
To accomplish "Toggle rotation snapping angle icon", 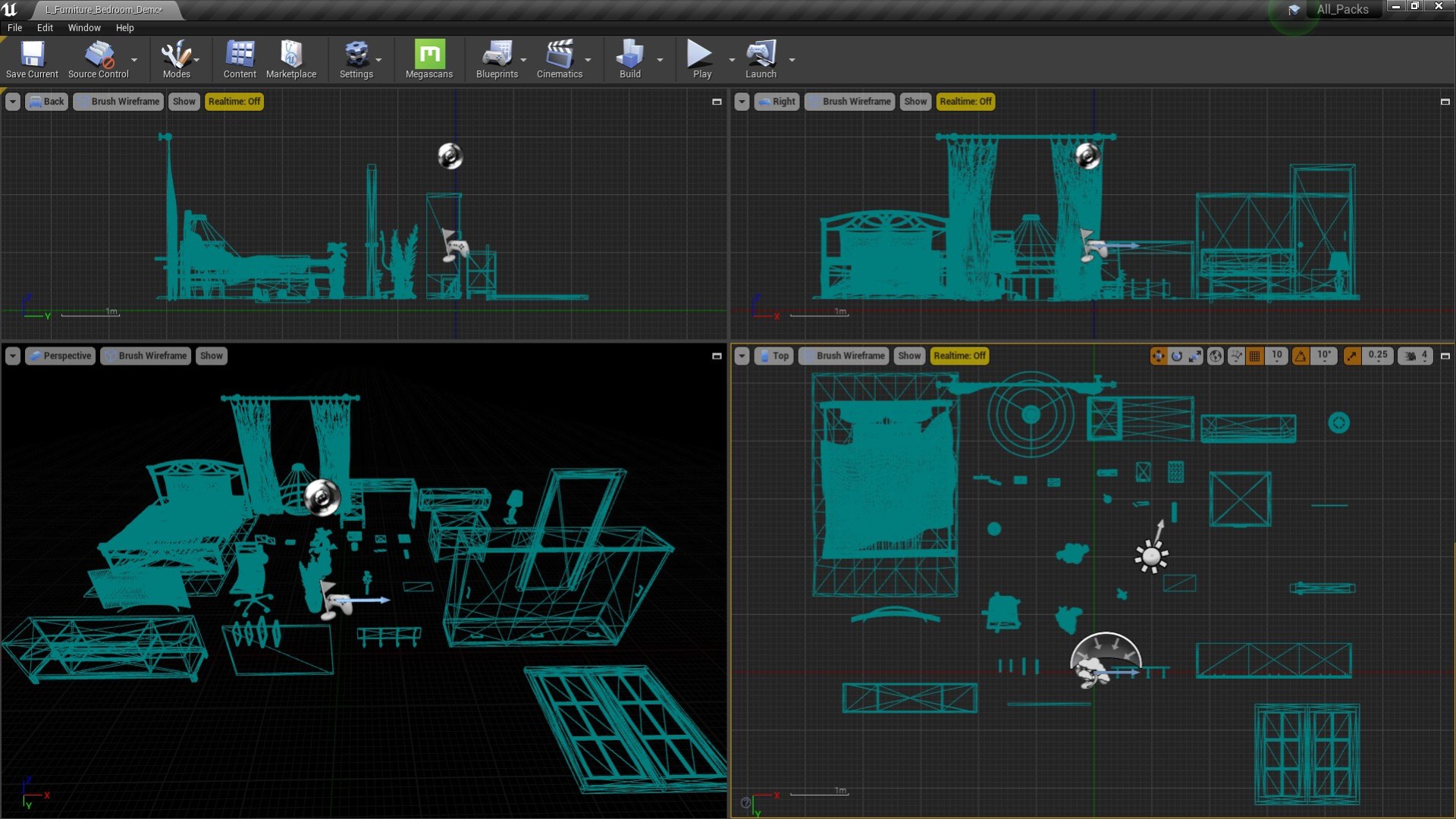I will point(1301,356).
